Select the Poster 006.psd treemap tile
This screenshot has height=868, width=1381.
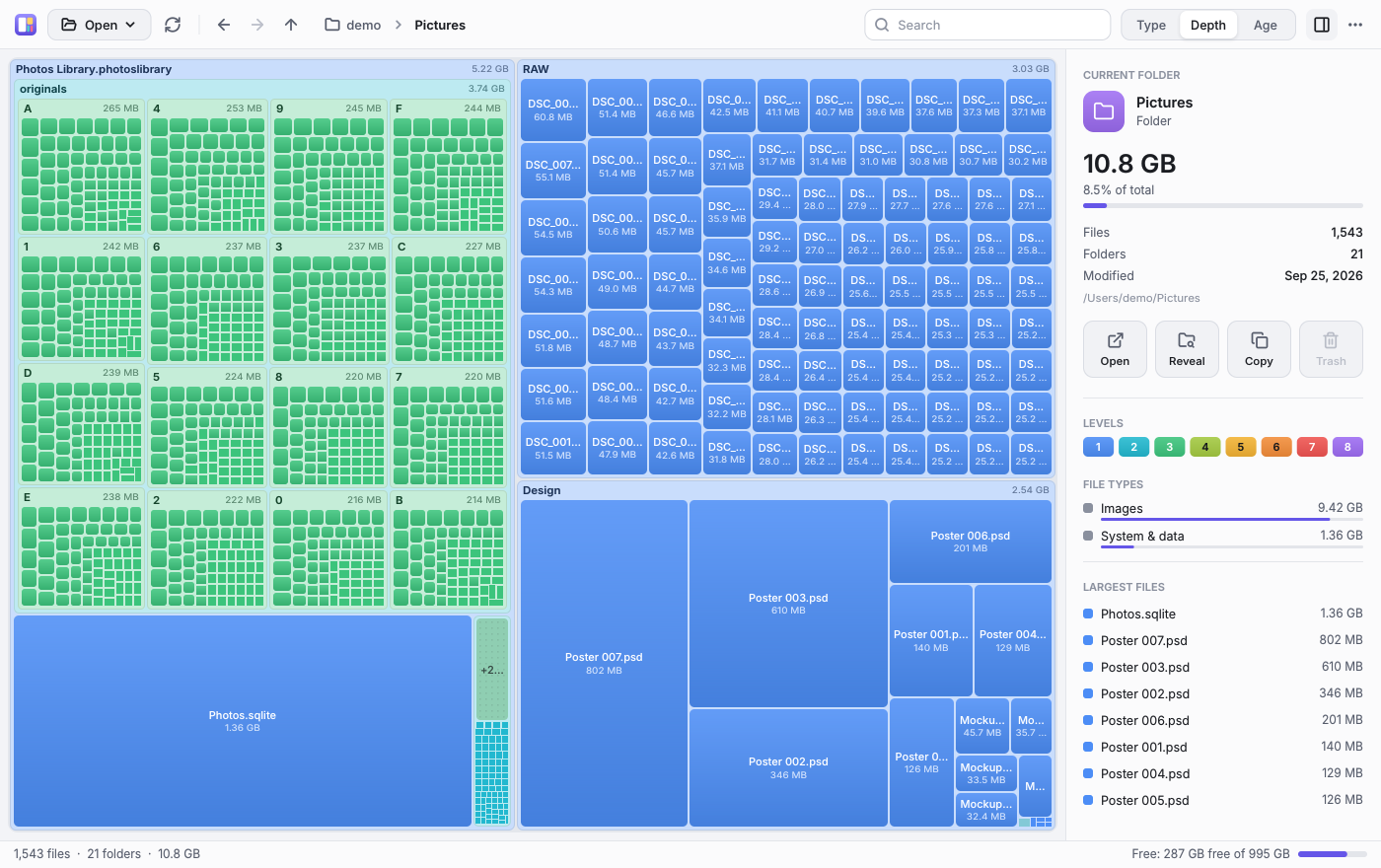[971, 542]
